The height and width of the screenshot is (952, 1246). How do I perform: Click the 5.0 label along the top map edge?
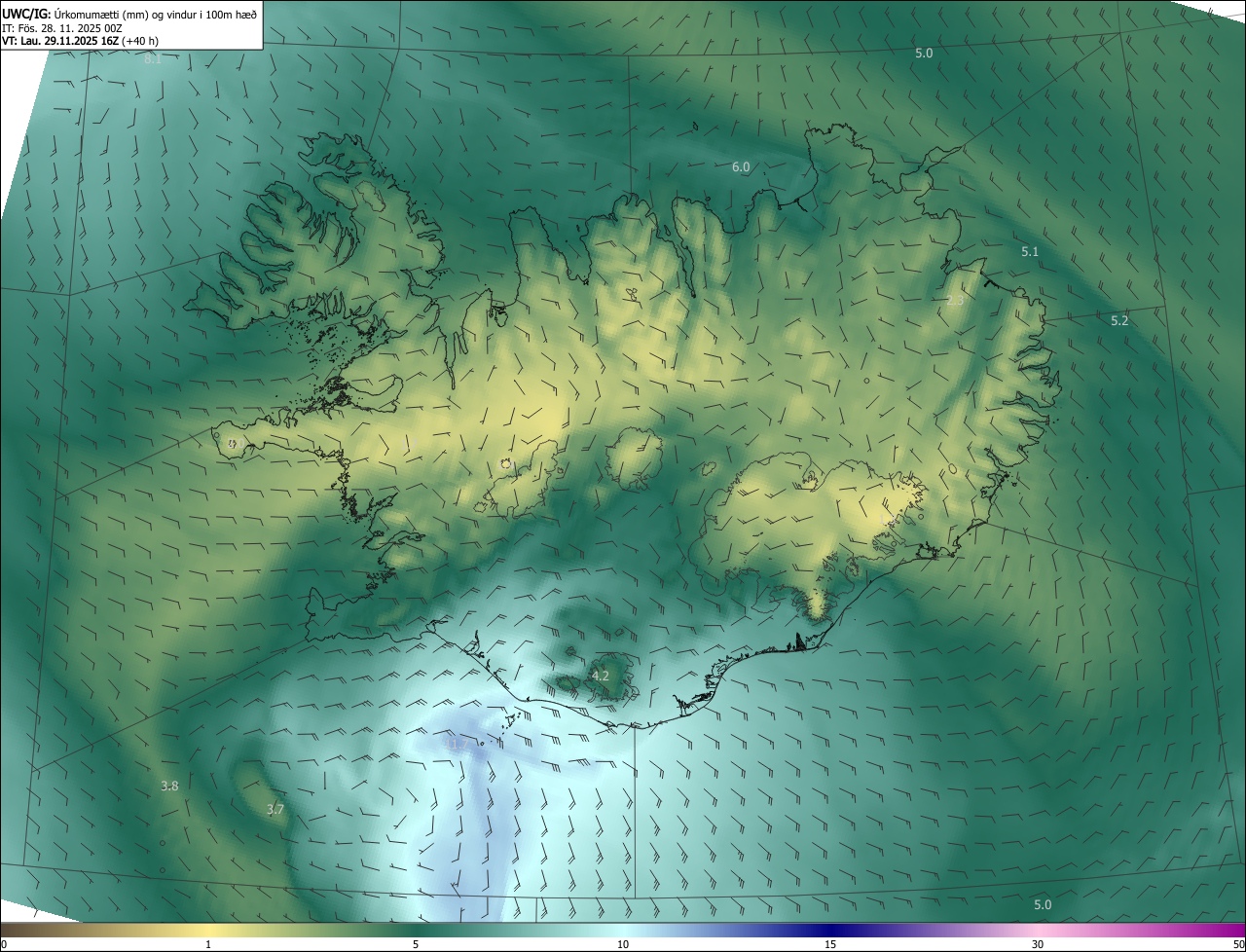[x=924, y=54]
